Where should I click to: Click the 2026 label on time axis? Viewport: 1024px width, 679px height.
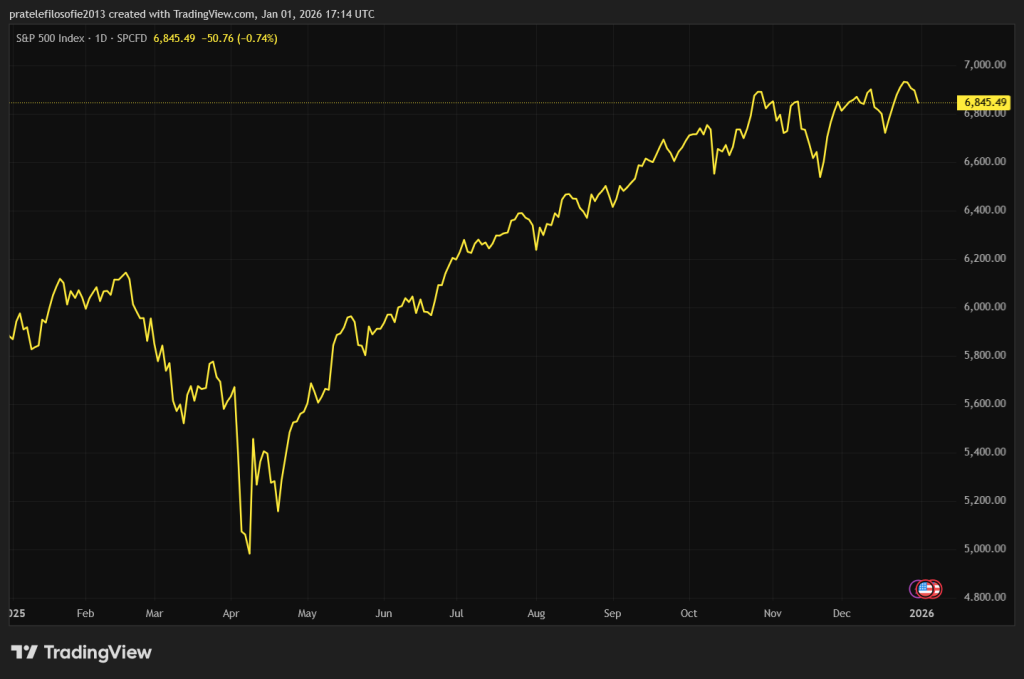pos(921,612)
